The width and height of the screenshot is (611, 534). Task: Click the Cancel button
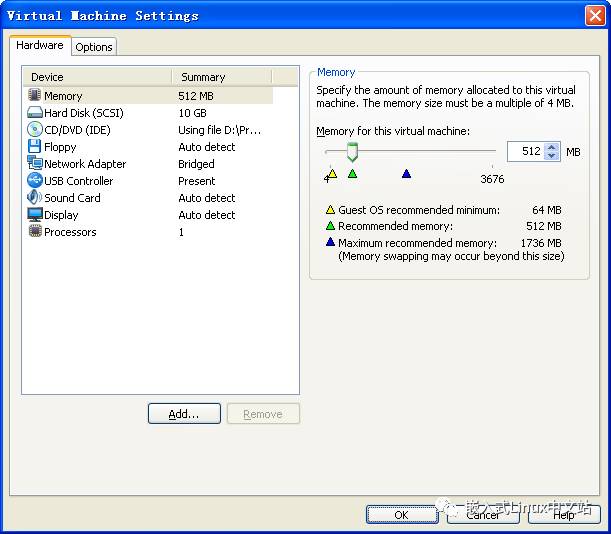[483, 515]
